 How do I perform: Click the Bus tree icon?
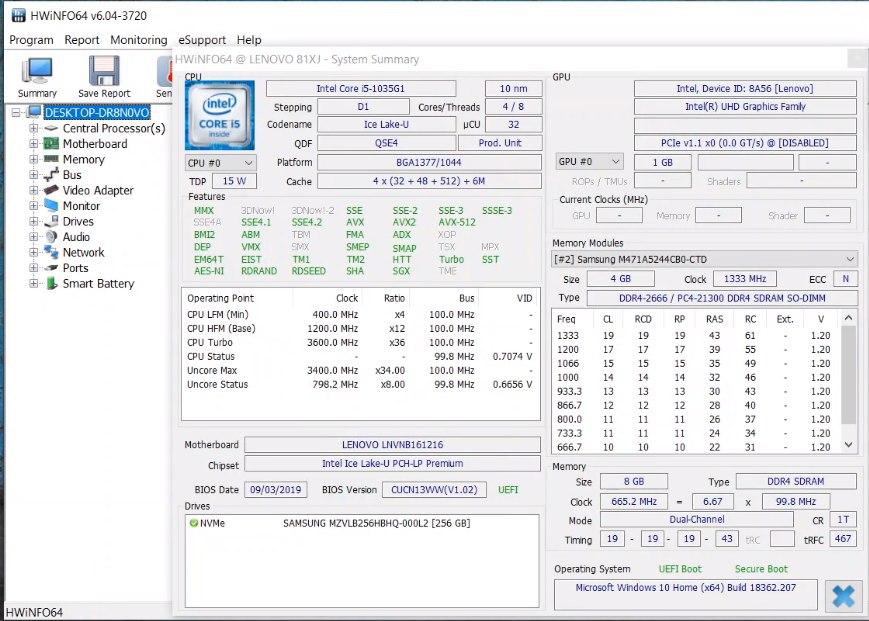tap(51, 175)
